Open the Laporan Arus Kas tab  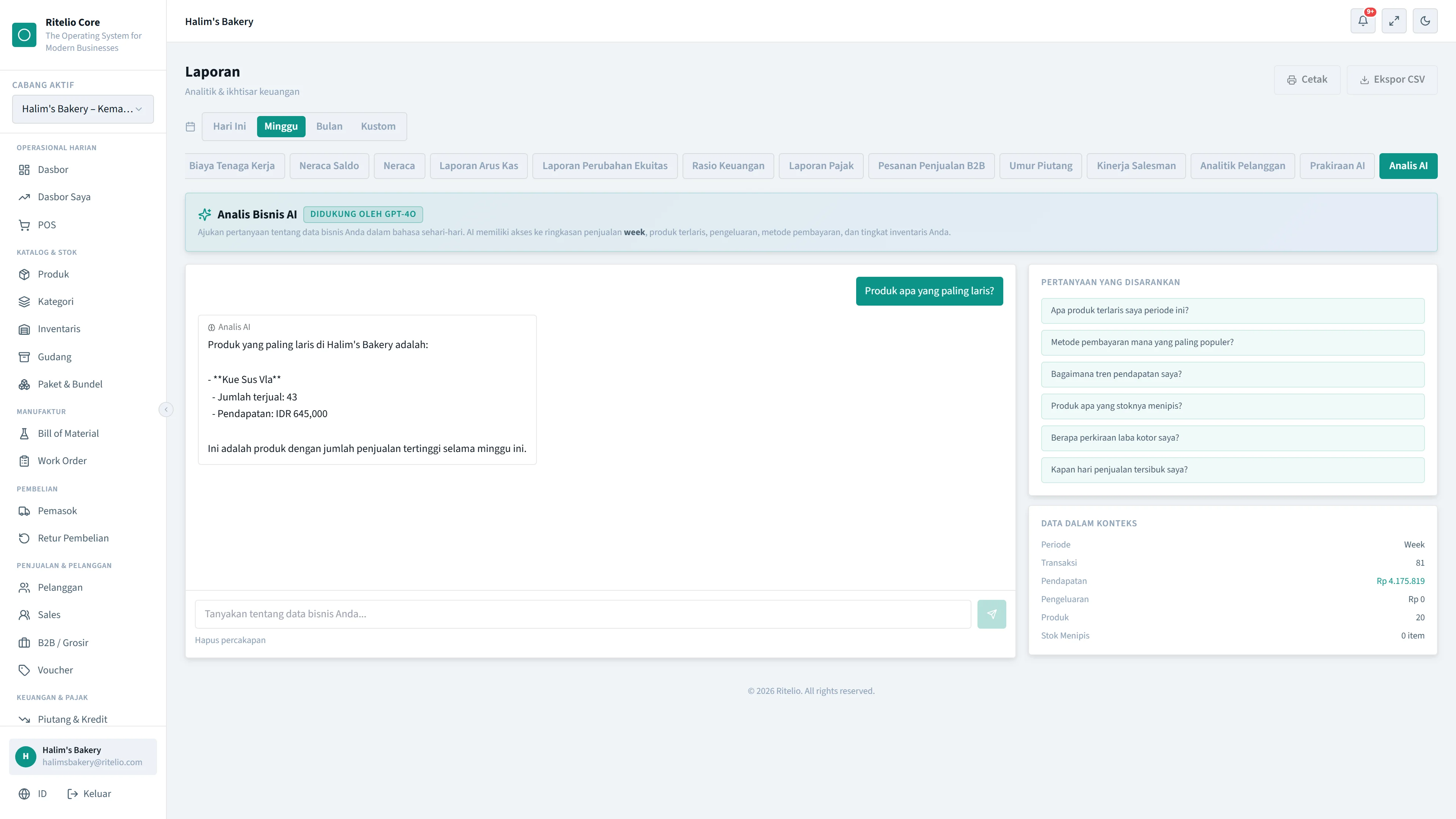(x=479, y=166)
